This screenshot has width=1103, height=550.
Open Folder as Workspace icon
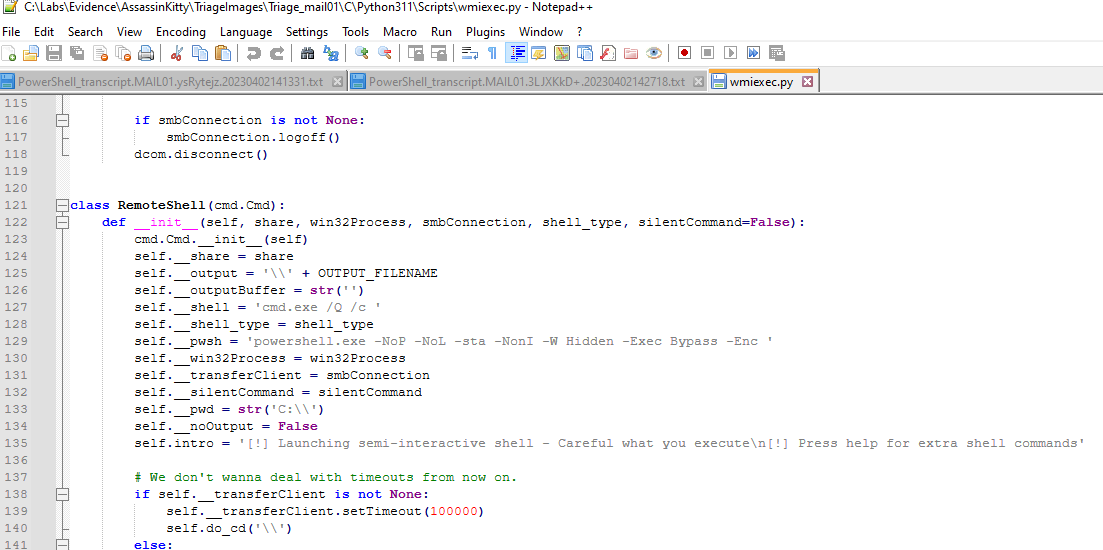[630, 53]
